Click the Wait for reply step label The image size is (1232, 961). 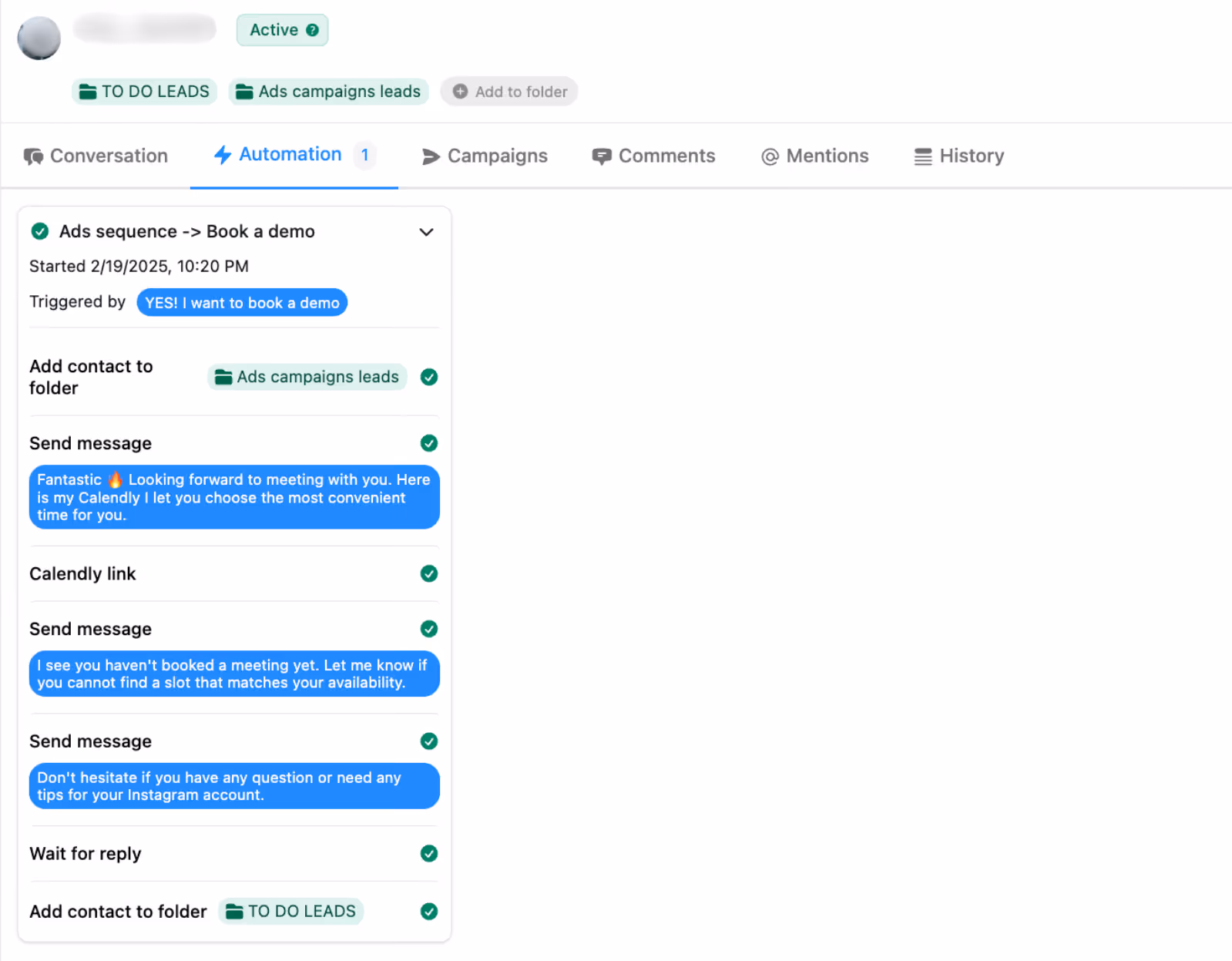click(86, 854)
